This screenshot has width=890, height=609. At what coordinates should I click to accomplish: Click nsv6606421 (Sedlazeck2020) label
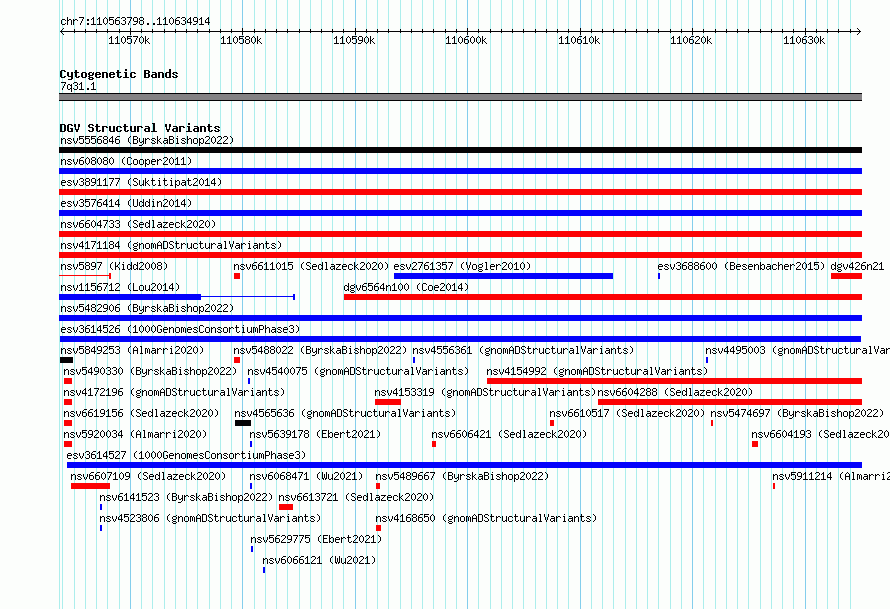(x=509, y=434)
